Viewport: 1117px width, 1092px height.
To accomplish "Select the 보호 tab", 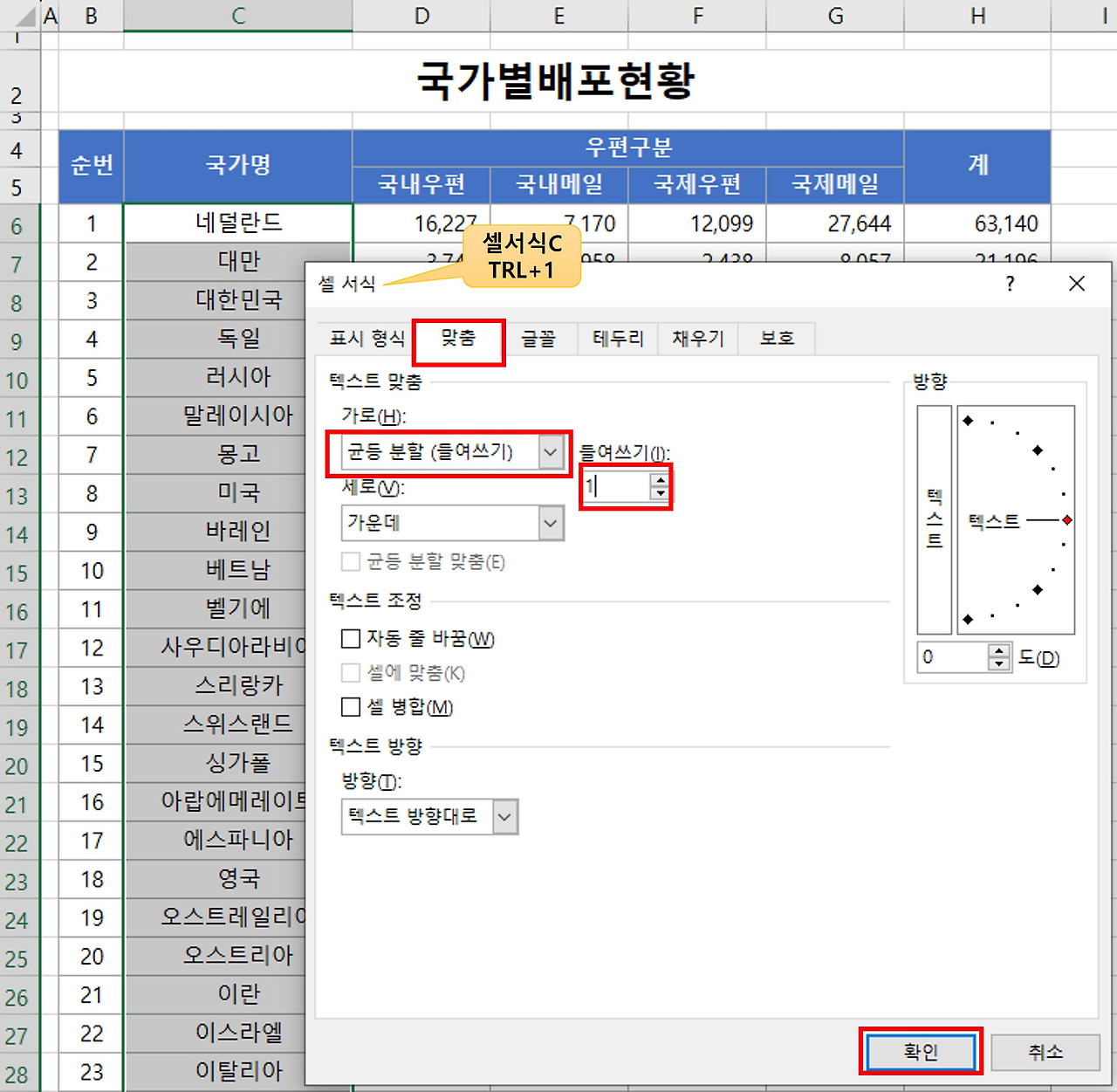I will click(775, 339).
